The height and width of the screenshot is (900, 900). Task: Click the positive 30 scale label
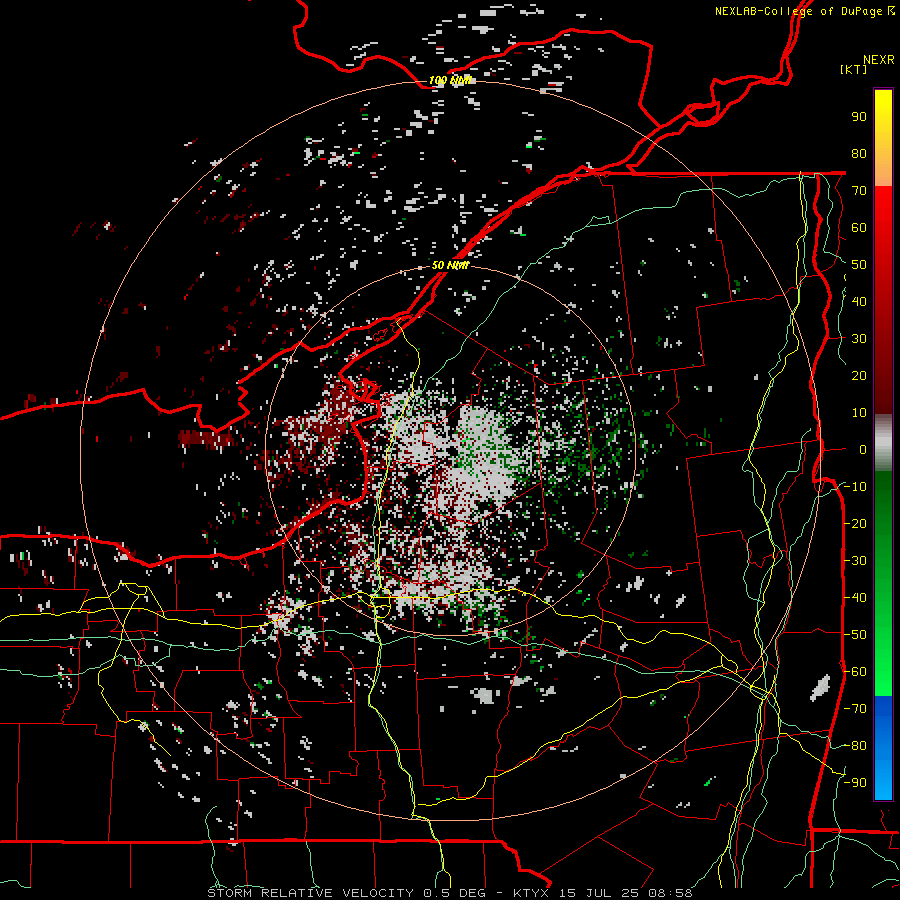pyautogui.click(x=859, y=339)
